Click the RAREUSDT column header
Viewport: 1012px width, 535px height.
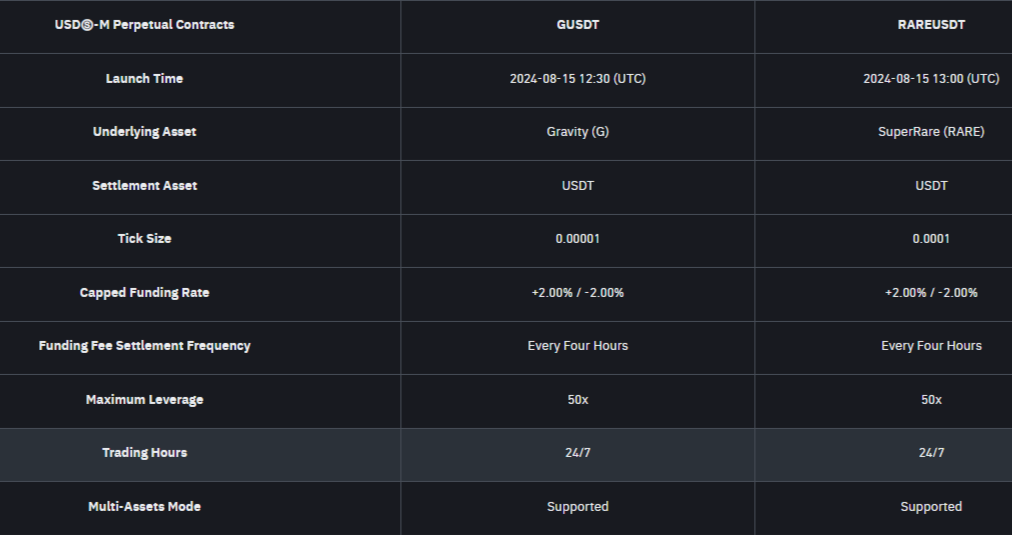coord(931,25)
